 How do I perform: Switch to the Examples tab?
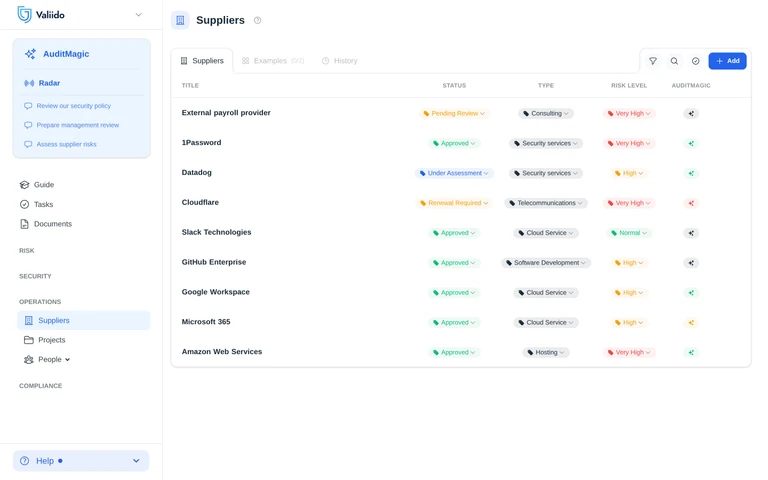pyautogui.click(x=273, y=61)
